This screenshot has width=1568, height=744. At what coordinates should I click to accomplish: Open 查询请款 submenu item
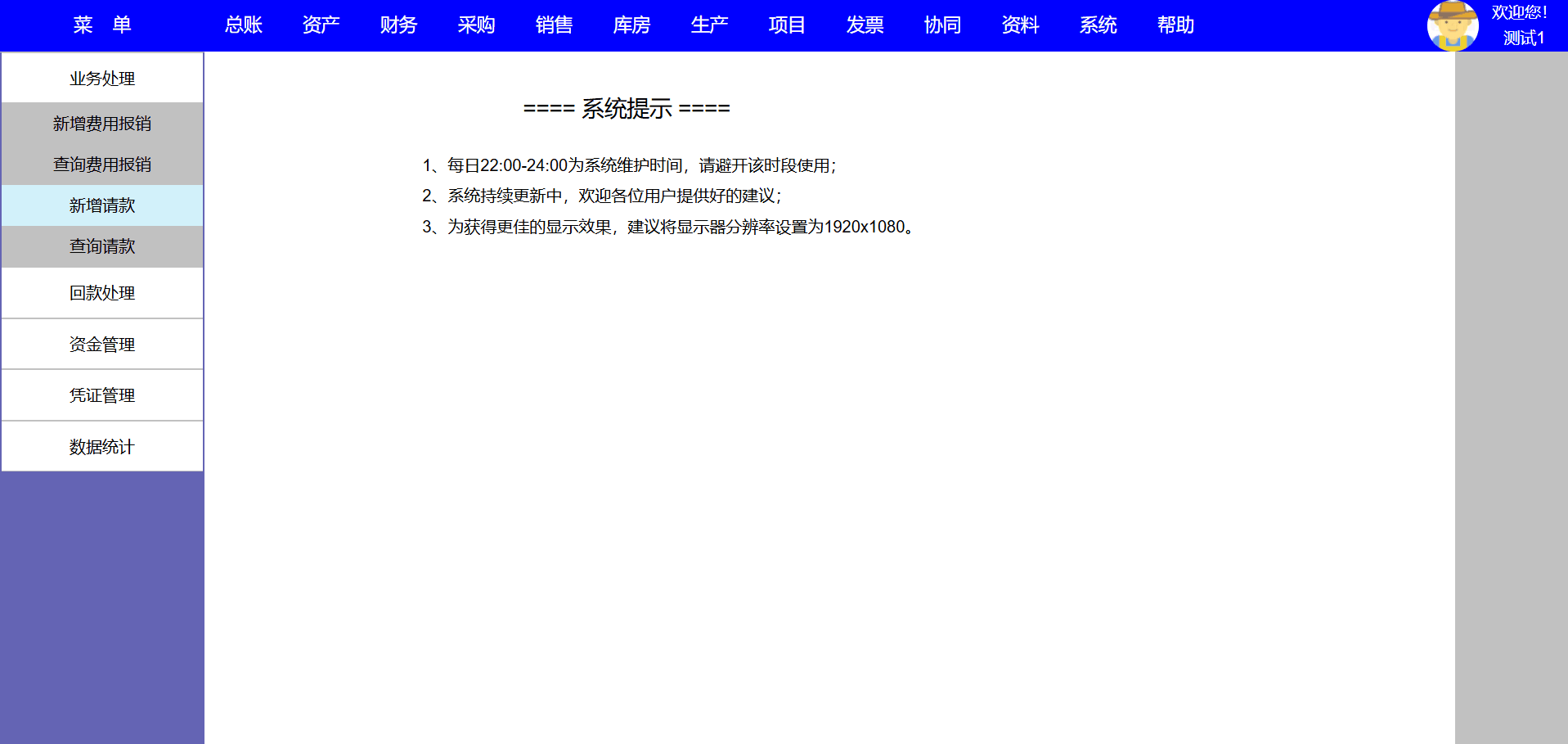click(x=102, y=246)
